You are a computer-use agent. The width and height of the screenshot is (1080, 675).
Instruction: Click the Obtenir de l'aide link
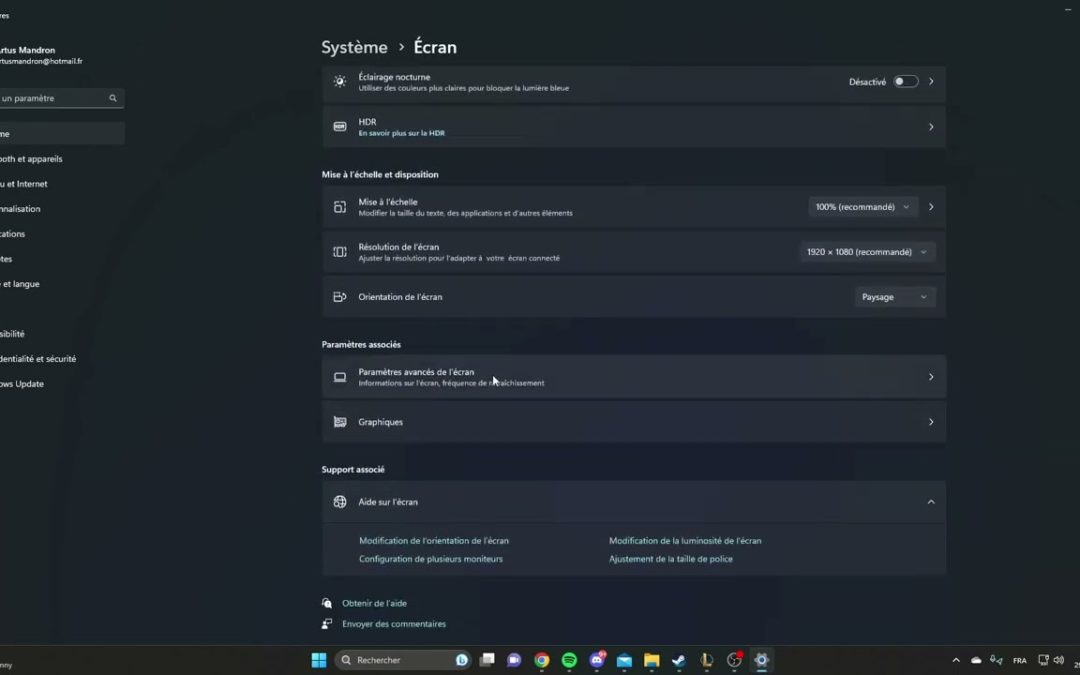(x=375, y=603)
